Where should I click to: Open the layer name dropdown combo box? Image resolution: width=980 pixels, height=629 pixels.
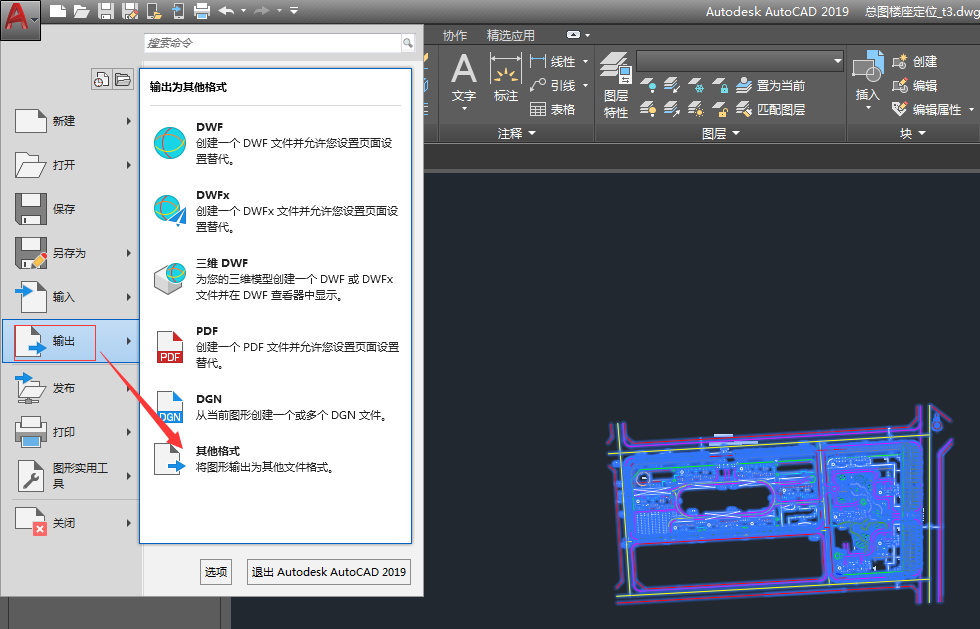point(740,61)
